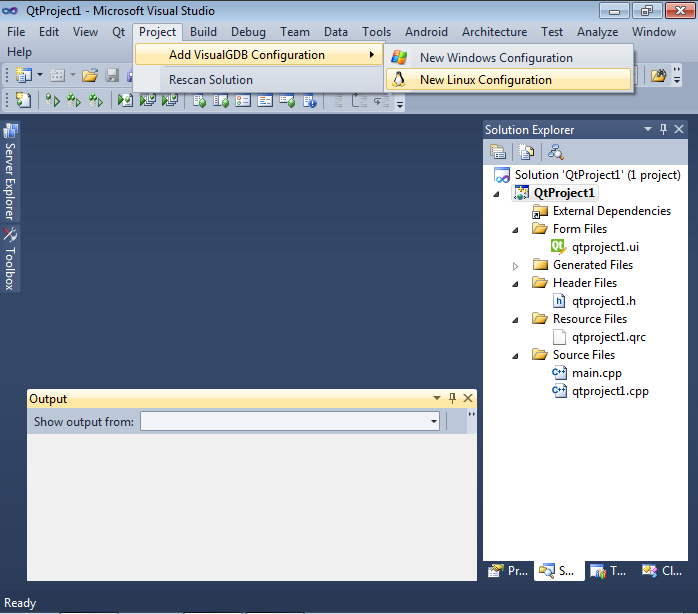698x614 pixels.
Task: Collapse the Header Files folder
Action: pos(515,284)
